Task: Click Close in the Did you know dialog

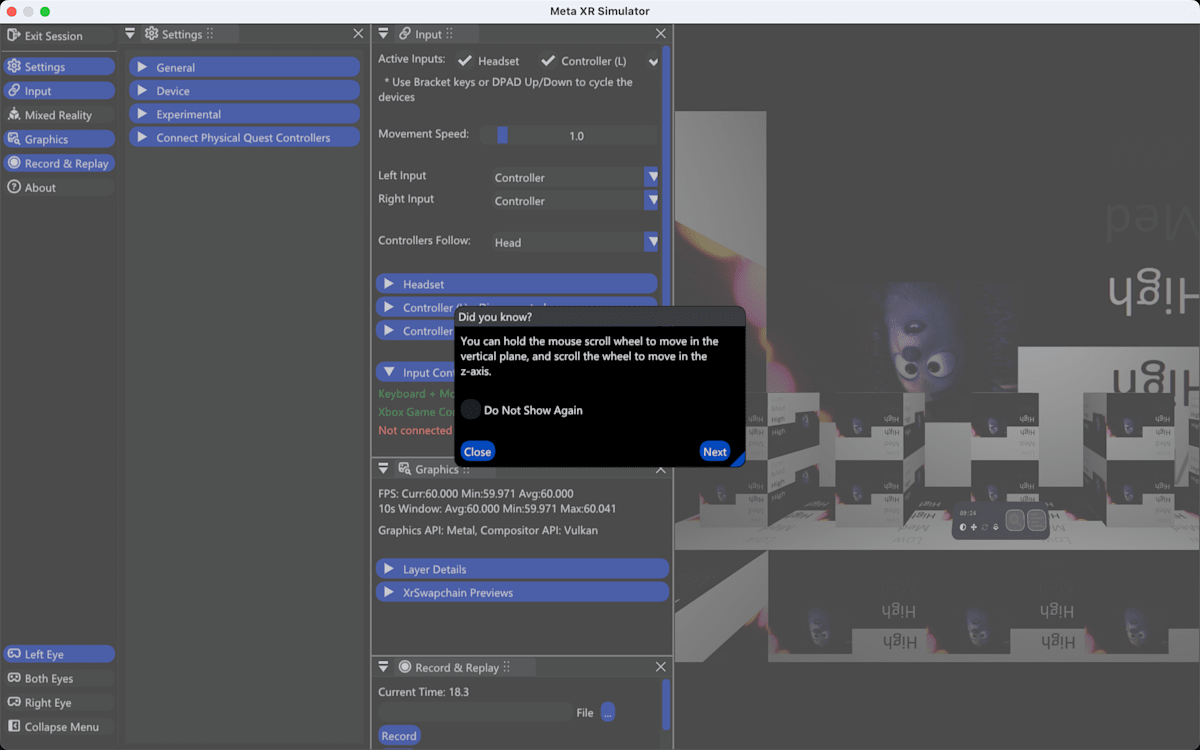Action: point(477,452)
